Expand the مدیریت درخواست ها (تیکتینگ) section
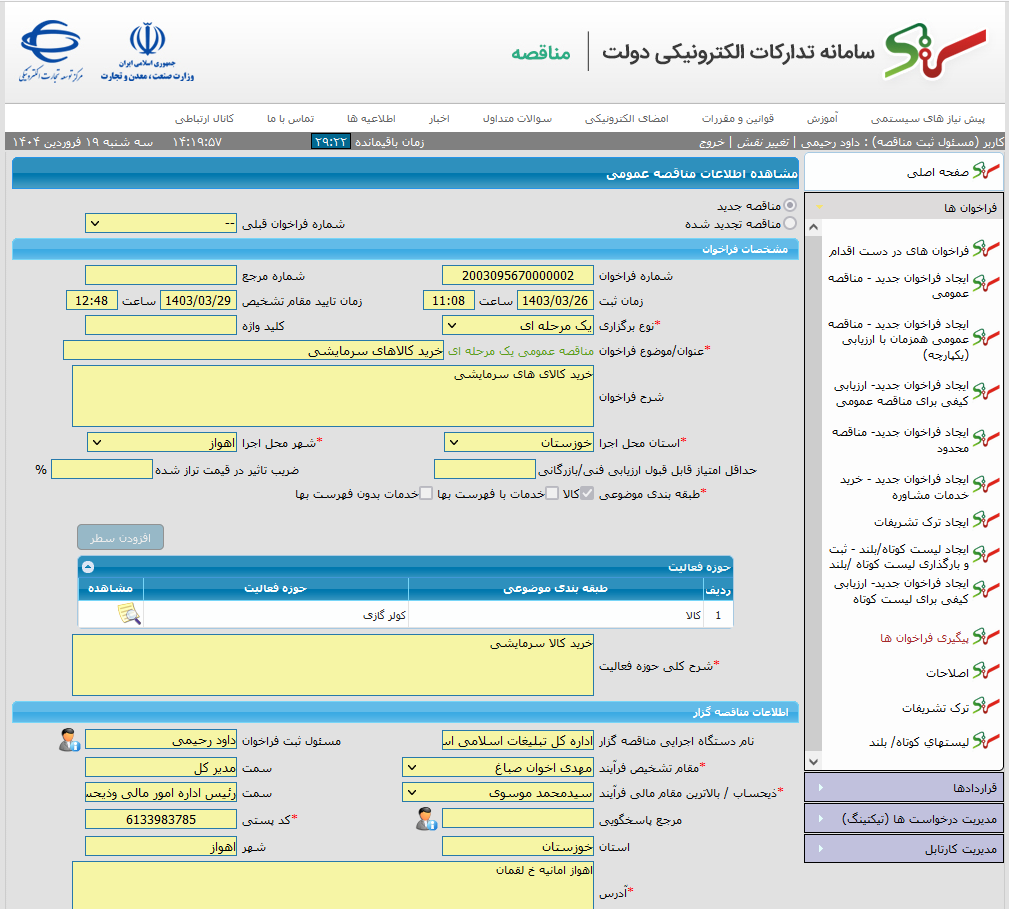 click(903, 819)
